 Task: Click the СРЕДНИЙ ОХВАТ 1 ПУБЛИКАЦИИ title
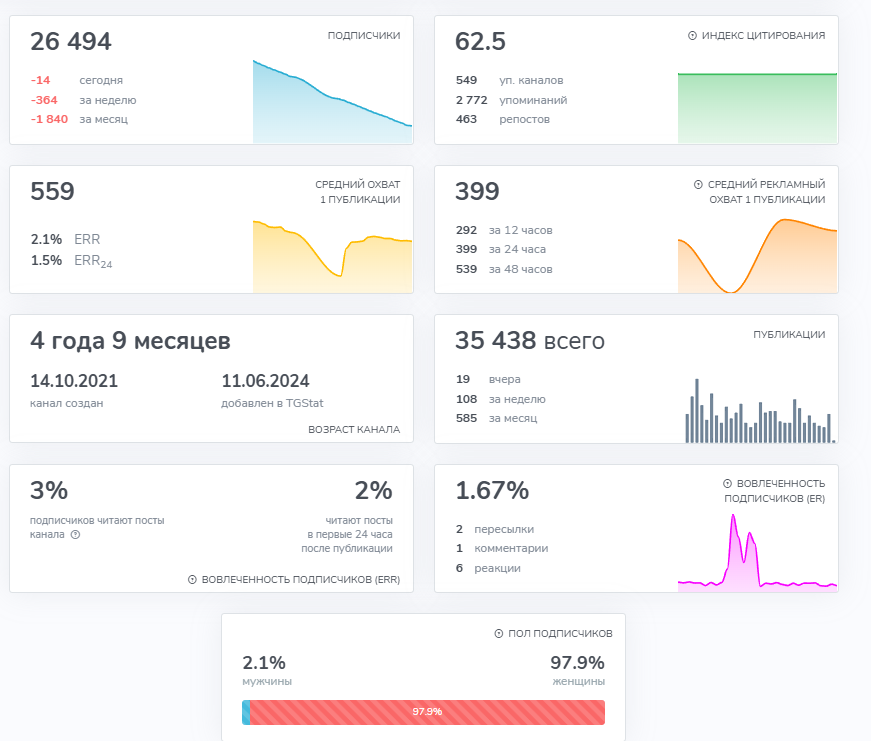pos(358,192)
